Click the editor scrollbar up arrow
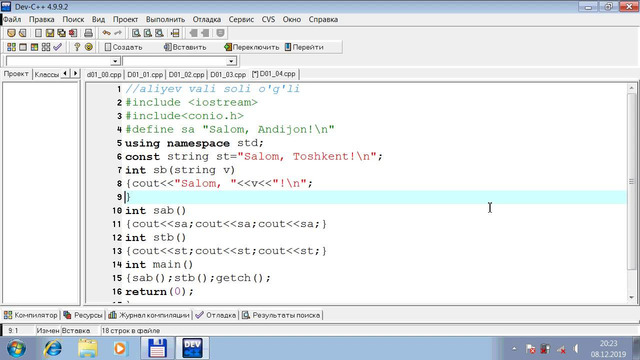 tap(631, 88)
